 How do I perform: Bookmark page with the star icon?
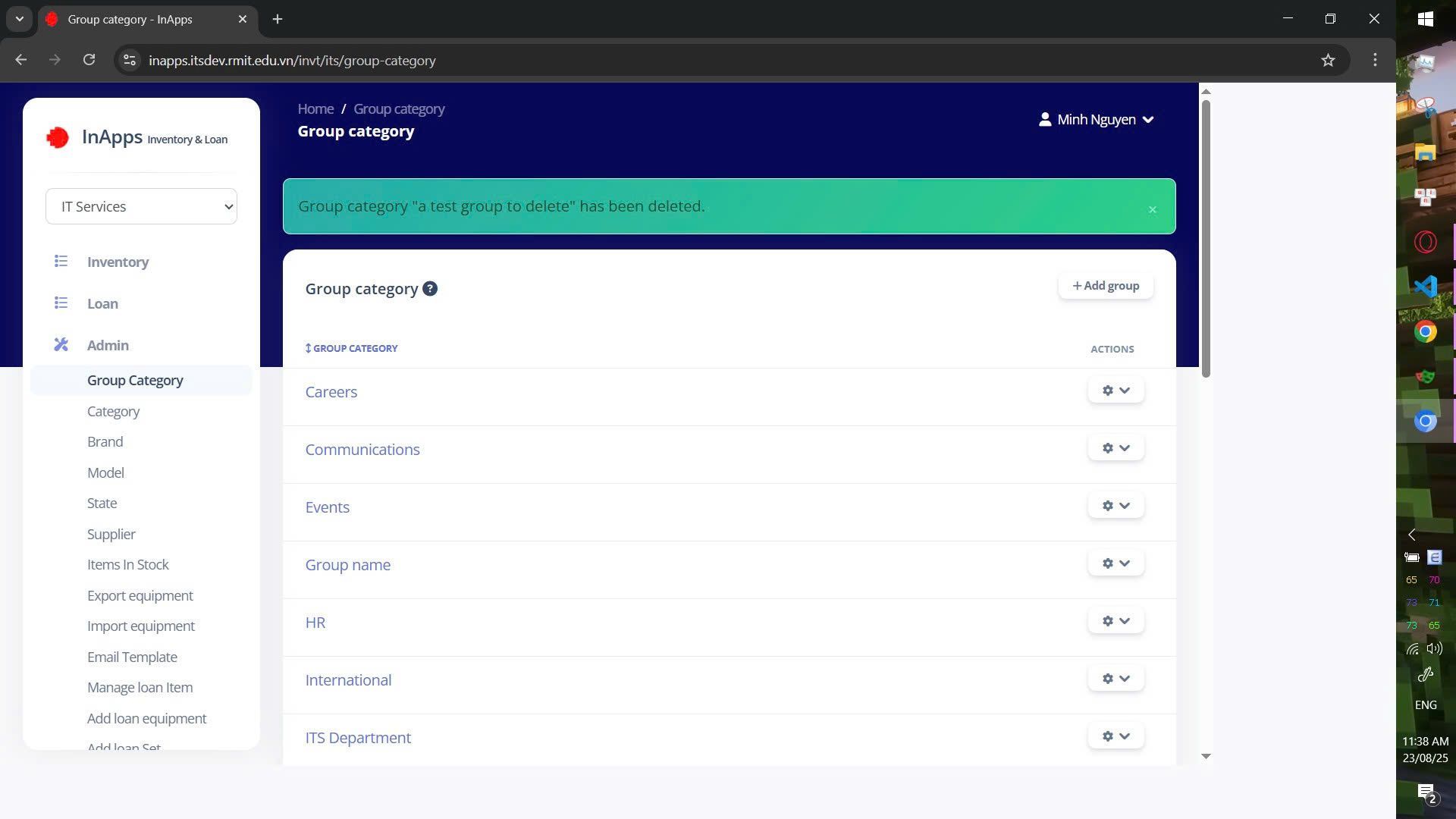[1328, 60]
